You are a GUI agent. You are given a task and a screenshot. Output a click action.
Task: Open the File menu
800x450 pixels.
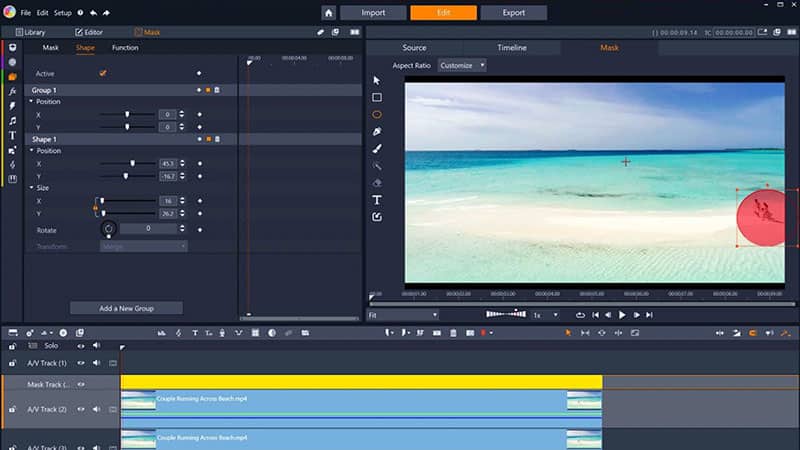[x=26, y=12]
